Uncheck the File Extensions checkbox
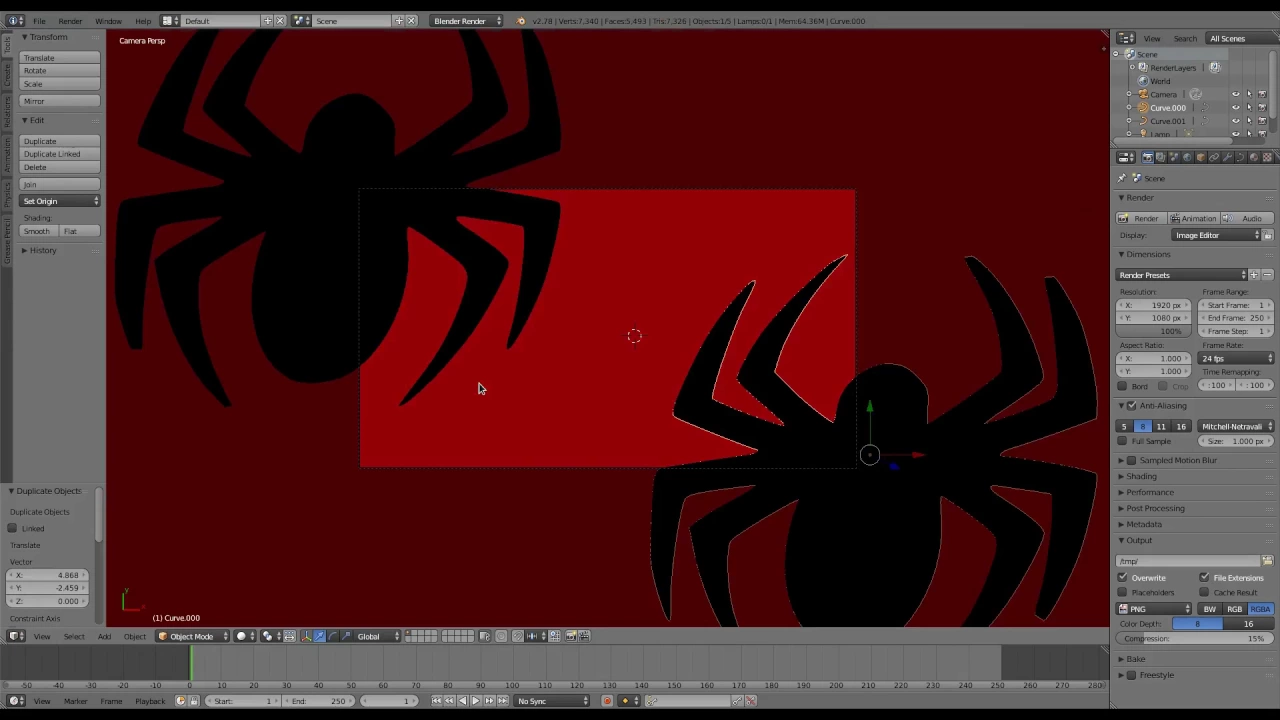This screenshot has height=720, width=1280. (x=1204, y=578)
